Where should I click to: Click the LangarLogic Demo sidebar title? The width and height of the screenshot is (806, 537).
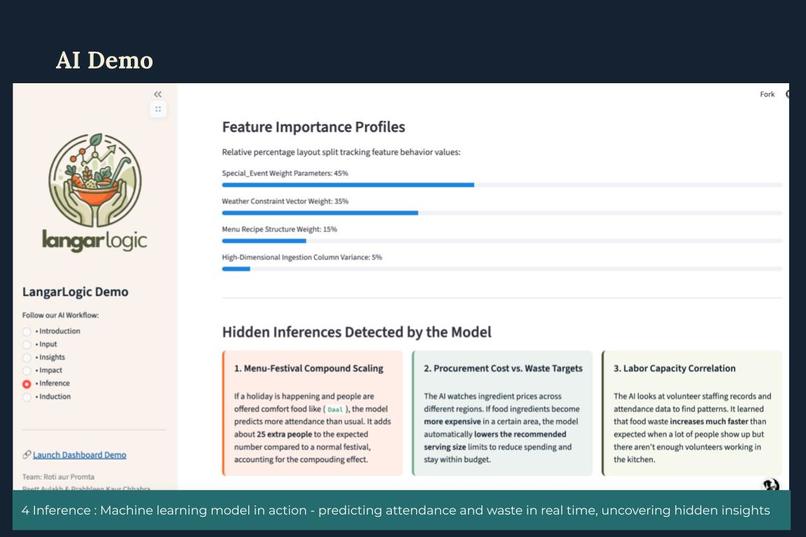(75, 292)
